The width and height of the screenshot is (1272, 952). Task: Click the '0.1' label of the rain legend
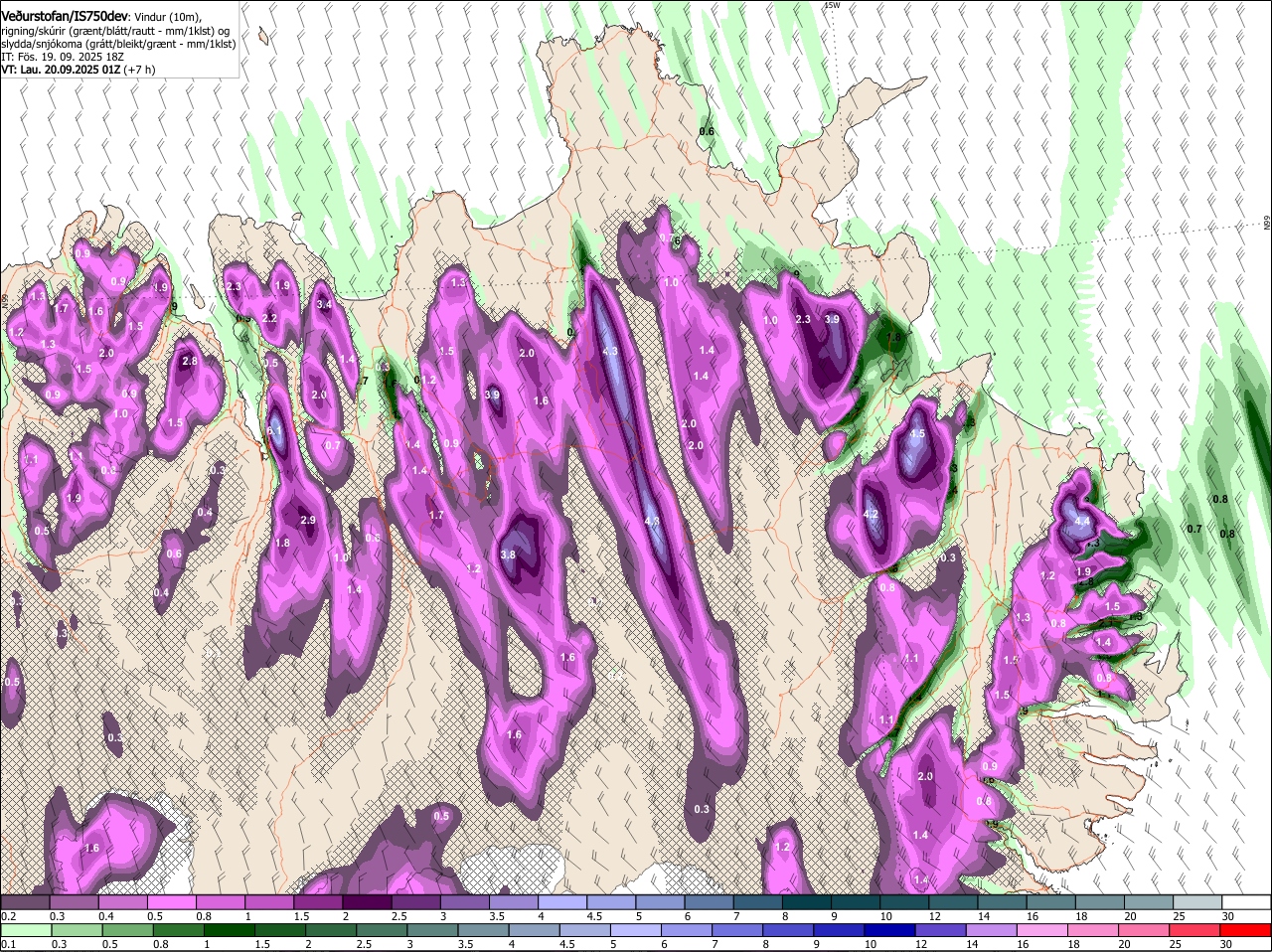tap(8, 944)
